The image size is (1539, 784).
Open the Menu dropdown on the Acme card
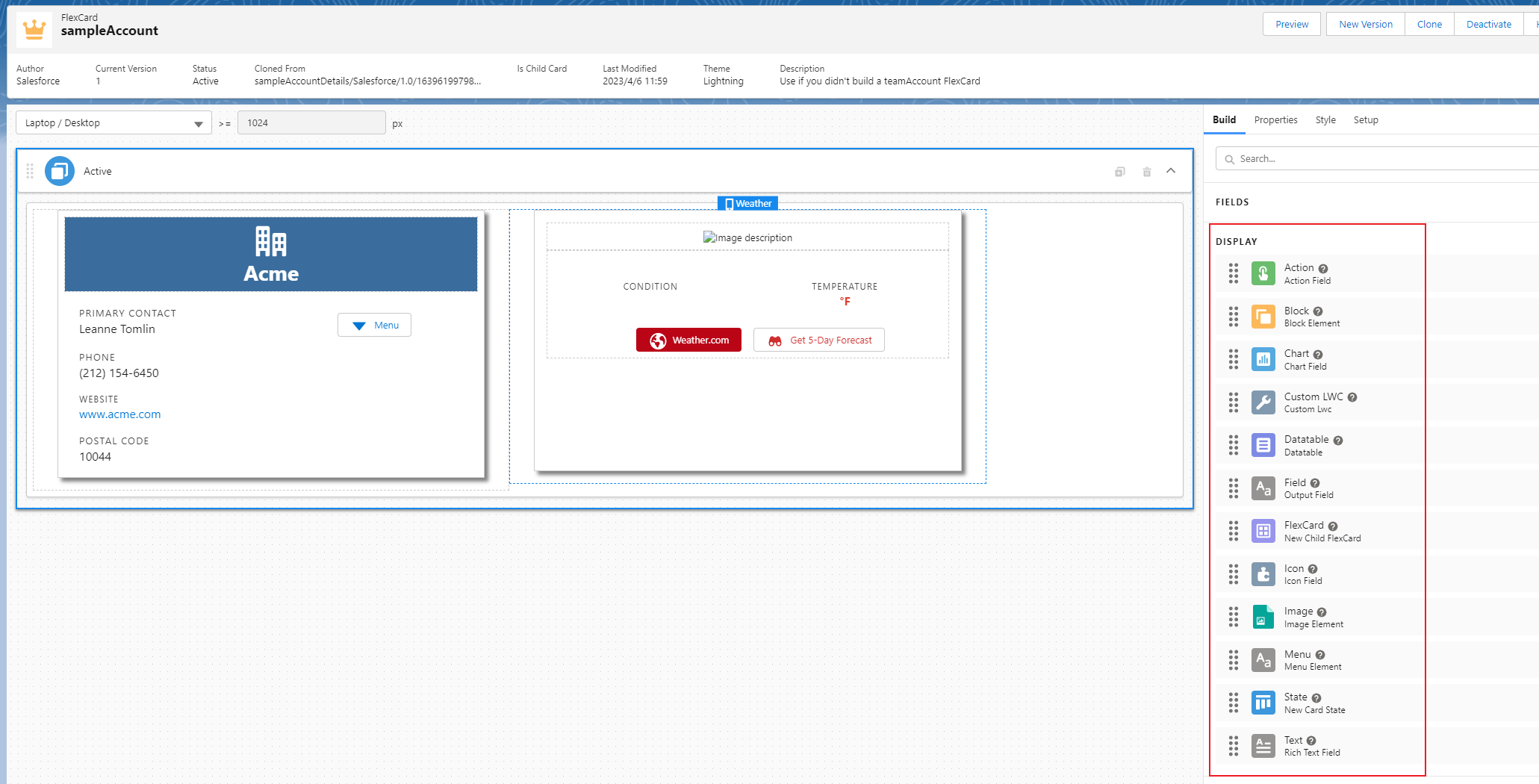[x=374, y=325]
